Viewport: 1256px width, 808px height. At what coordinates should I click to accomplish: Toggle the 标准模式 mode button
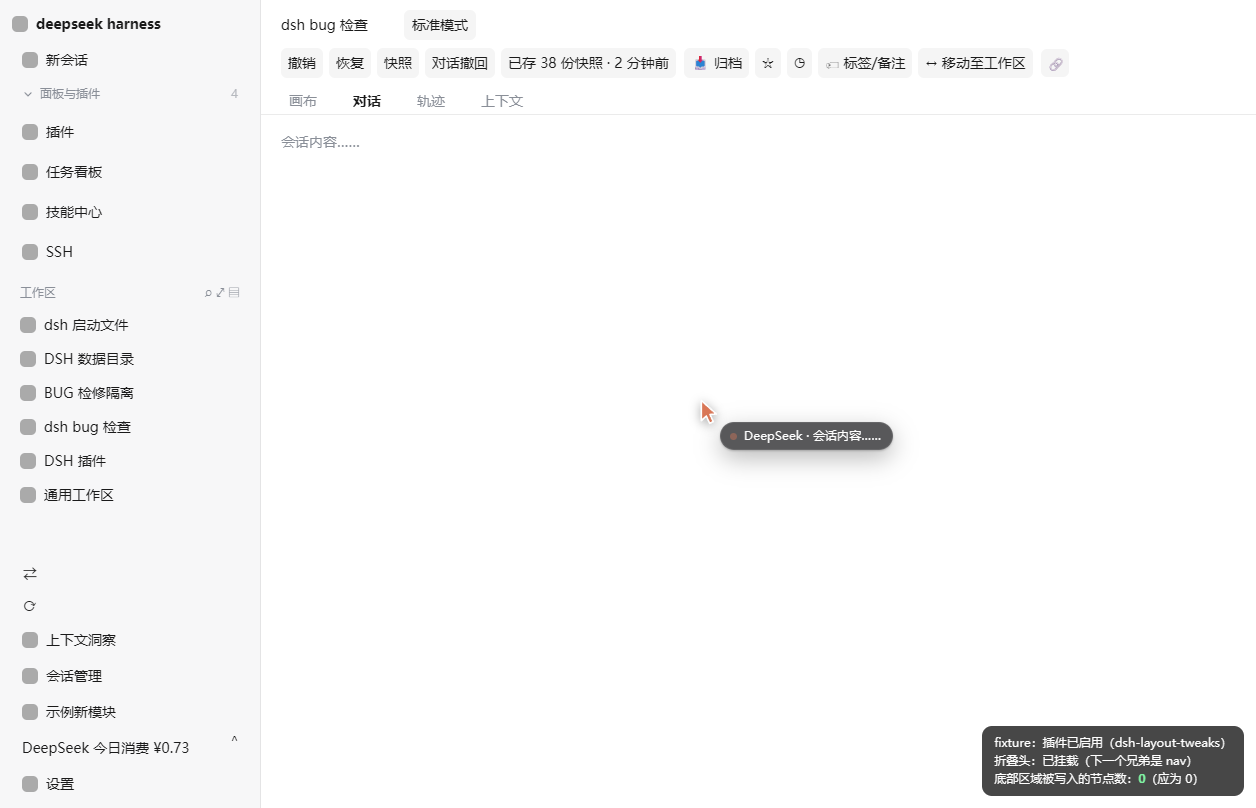click(440, 25)
